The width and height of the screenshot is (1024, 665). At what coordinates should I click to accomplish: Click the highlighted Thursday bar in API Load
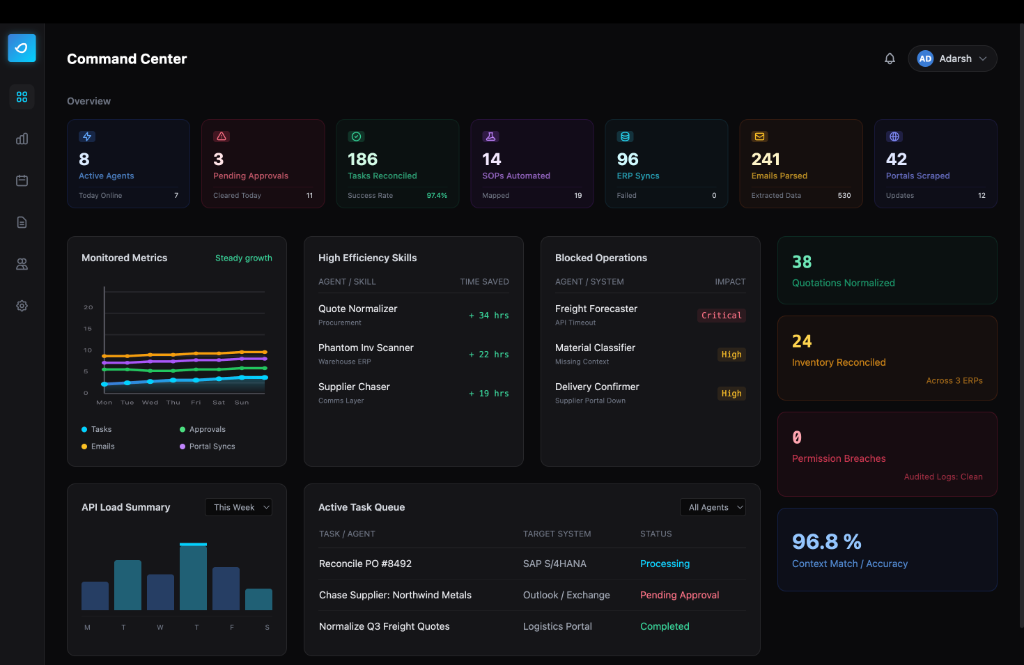click(193, 576)
